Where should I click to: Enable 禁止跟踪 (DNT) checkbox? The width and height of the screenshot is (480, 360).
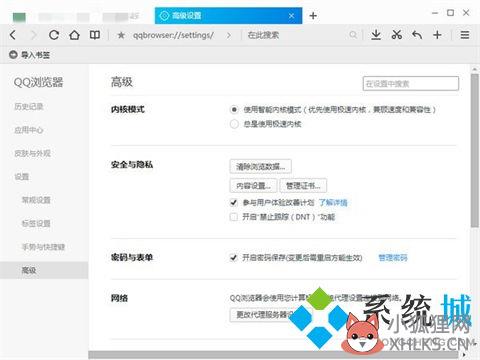[234, 217]
